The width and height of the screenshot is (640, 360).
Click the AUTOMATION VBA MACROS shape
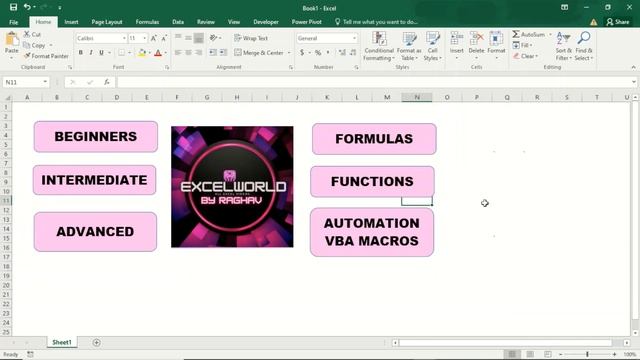(x=372, y=232)
